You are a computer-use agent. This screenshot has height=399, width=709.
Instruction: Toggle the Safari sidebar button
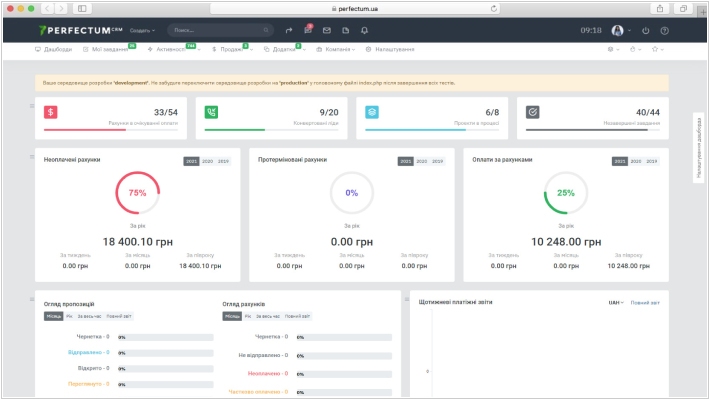click(82, 9)
